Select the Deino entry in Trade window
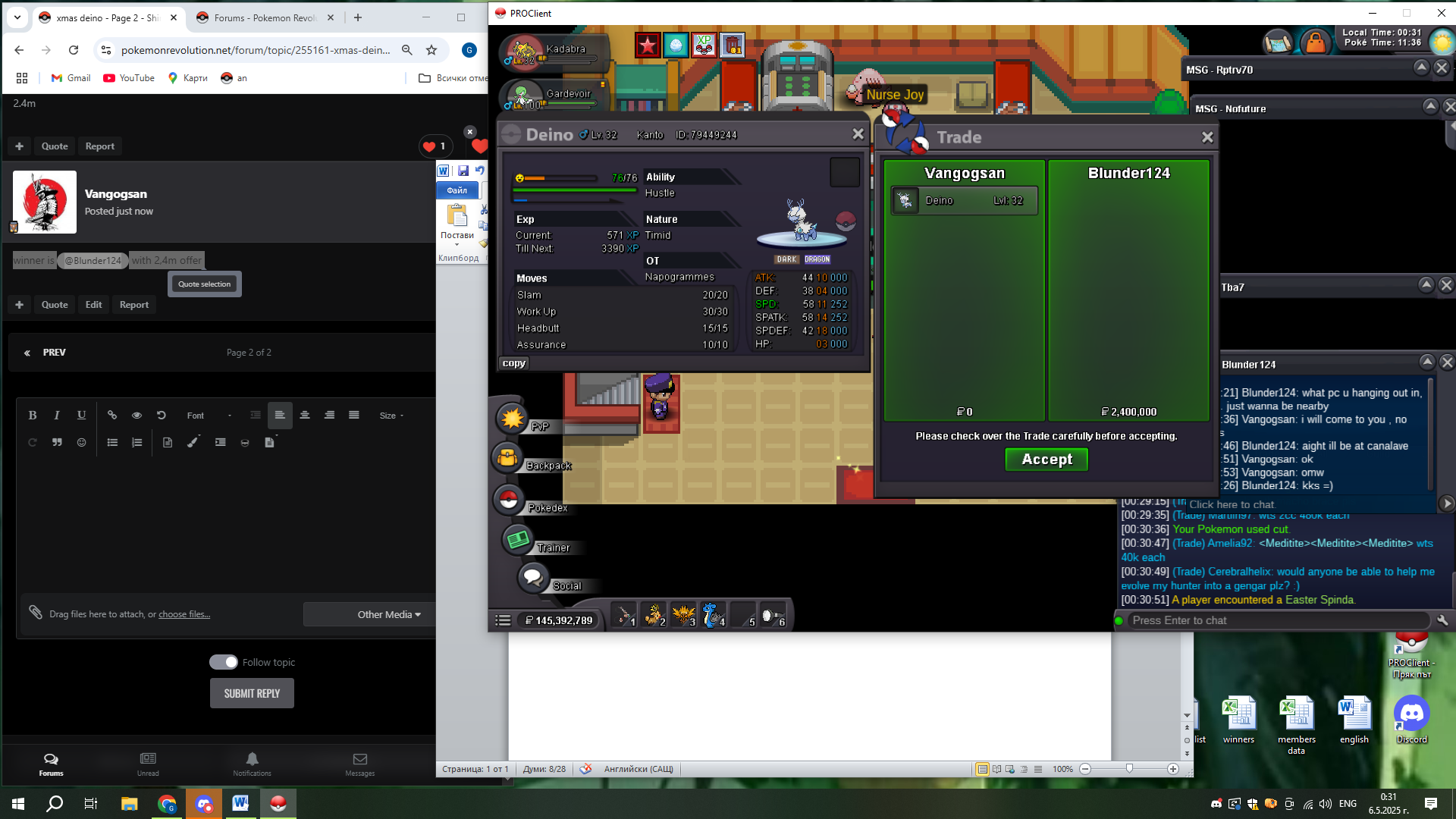The width and height of the screenshot is (1456, 819). click(x=965, y=201)
